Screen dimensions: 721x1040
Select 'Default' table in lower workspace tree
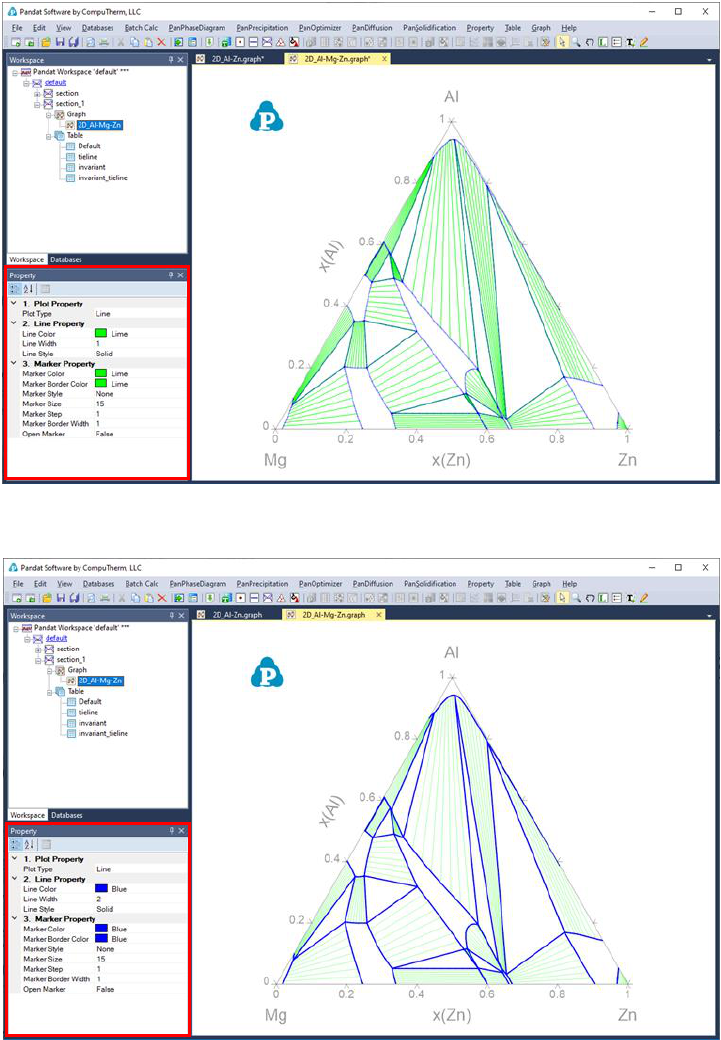click(90, 701)
